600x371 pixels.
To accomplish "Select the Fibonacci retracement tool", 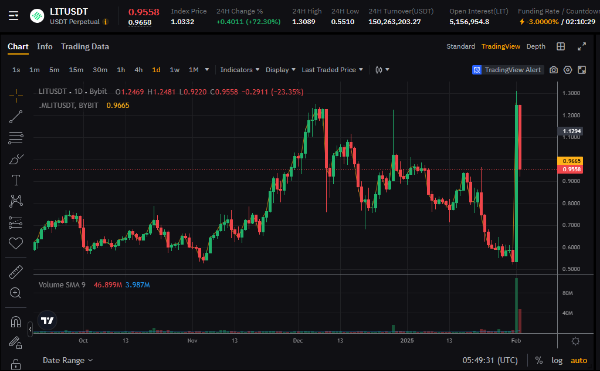I will click(16, 138).
